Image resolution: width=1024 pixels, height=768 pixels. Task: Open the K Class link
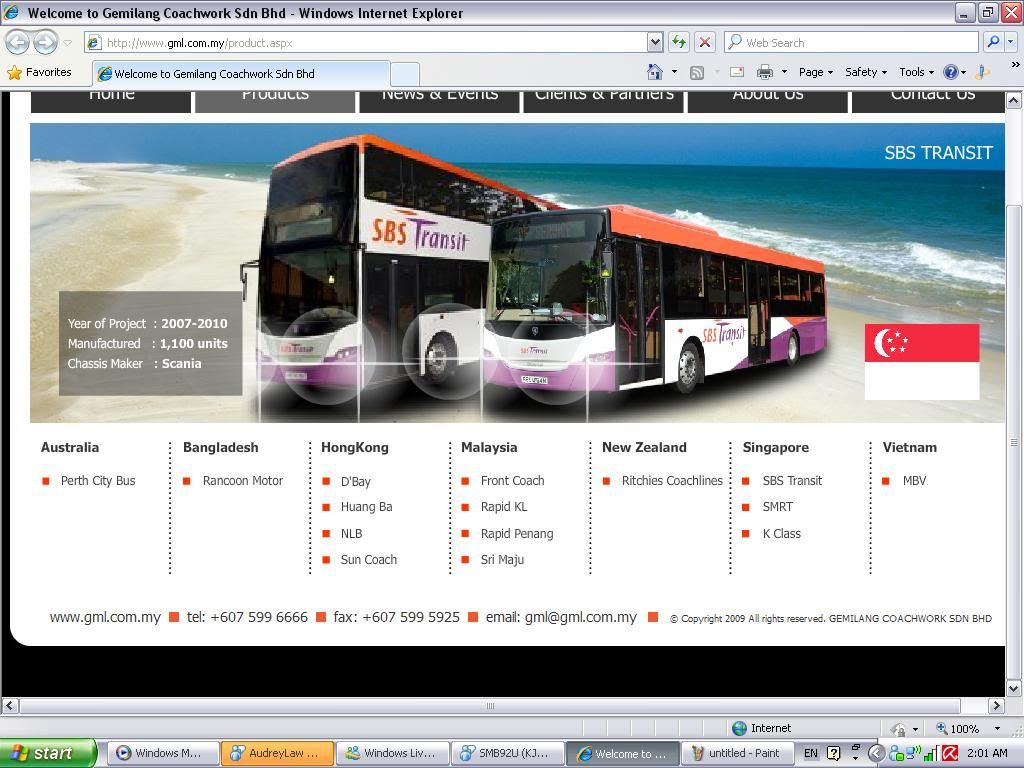point(782,534)
